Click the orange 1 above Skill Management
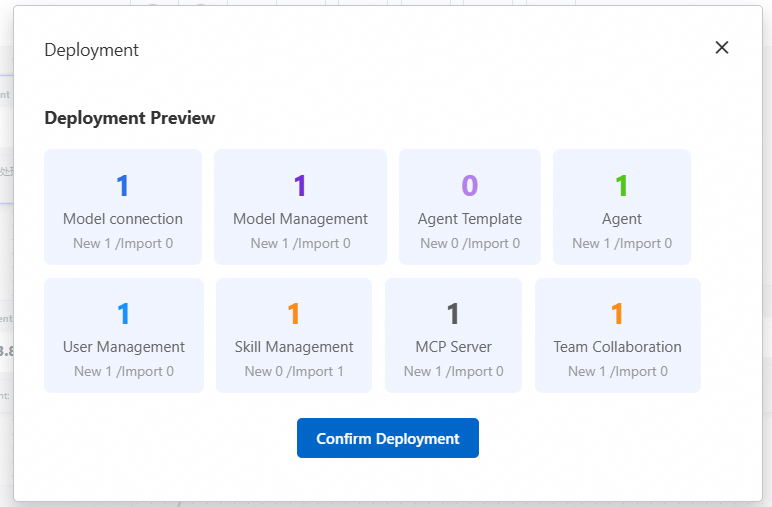The image size is (772, 507). tap(294, 314)
